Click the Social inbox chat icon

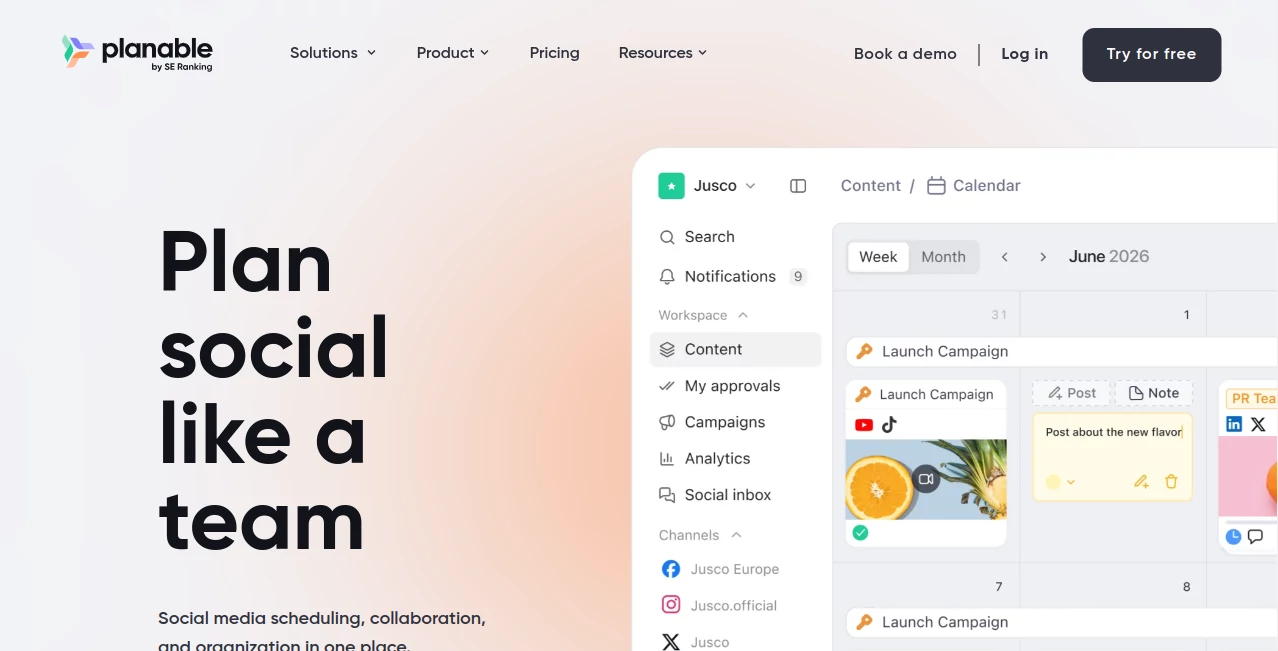[x=667, y=495]
